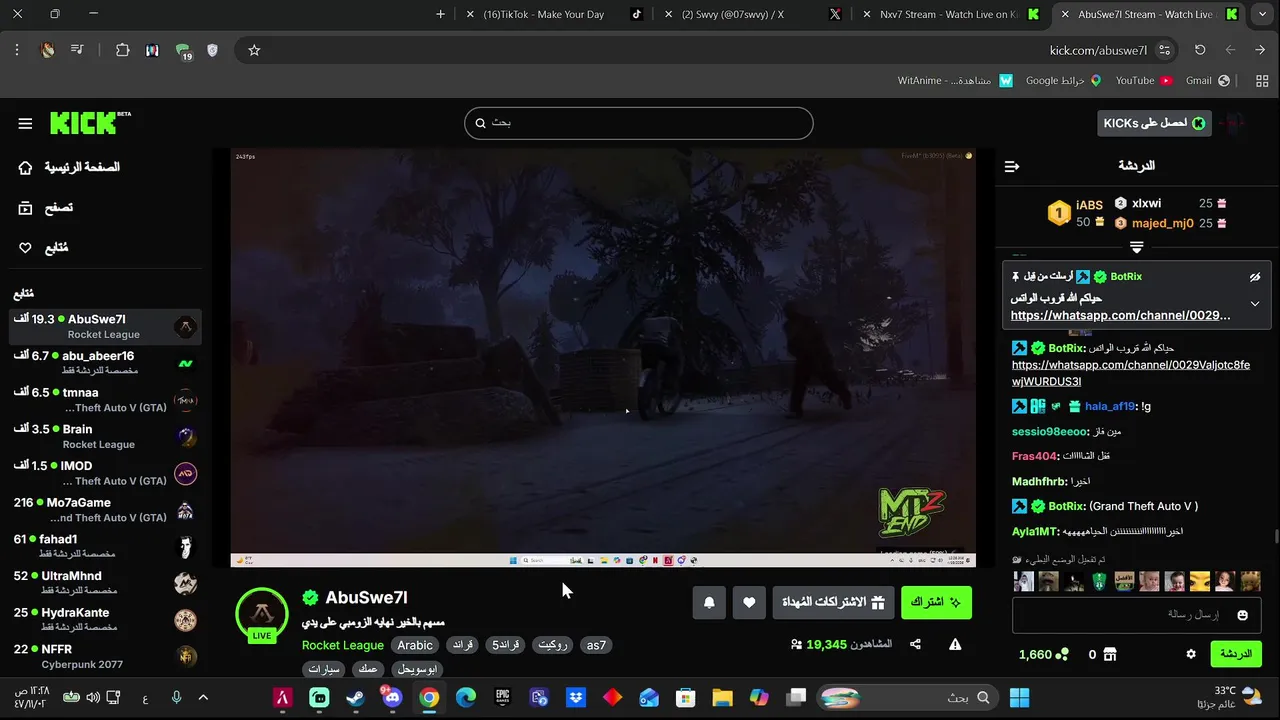Open the site information icon in address bar

[x=1164, y=50]
